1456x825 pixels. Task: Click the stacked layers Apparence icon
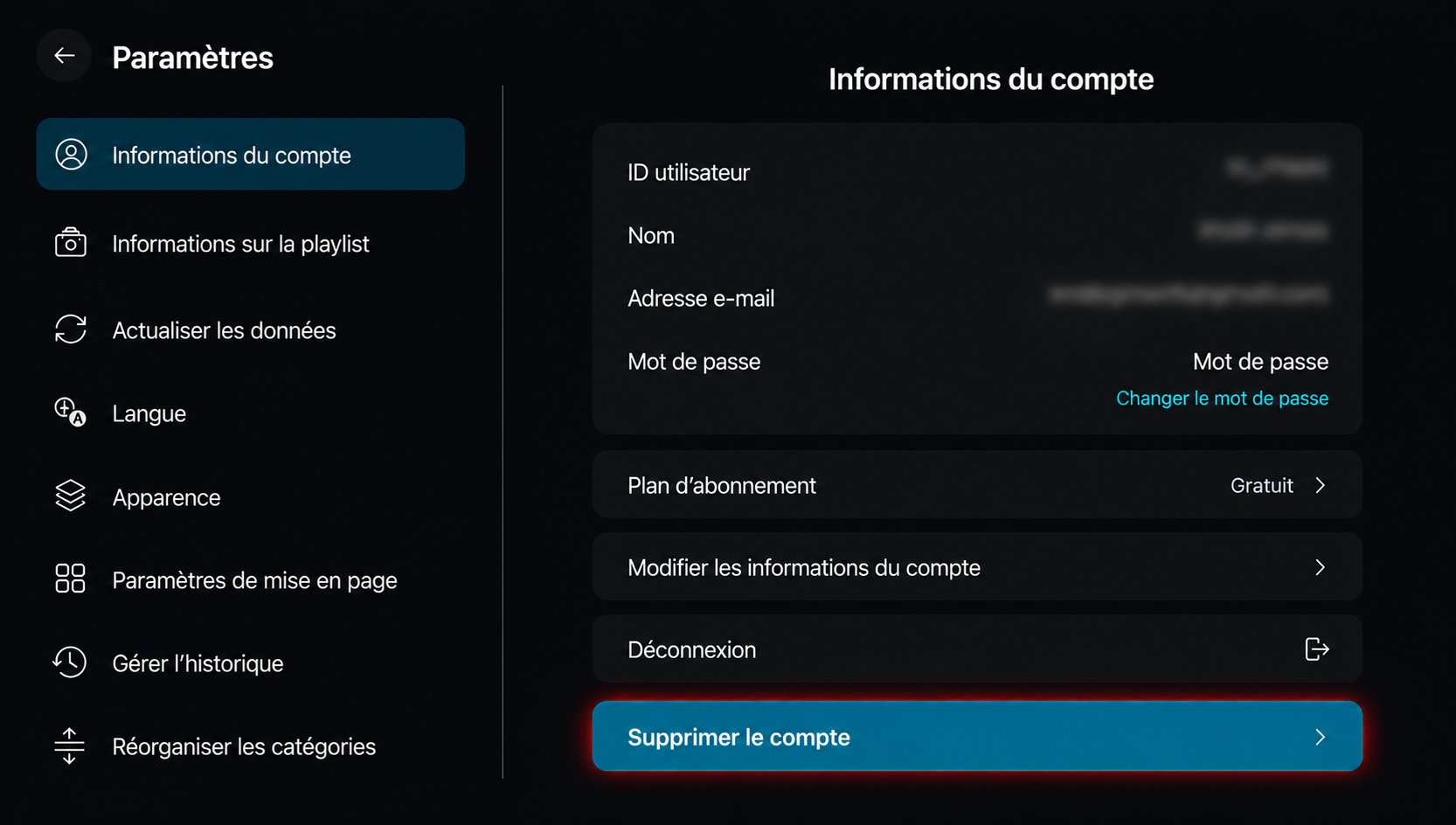tap(71, 496)
